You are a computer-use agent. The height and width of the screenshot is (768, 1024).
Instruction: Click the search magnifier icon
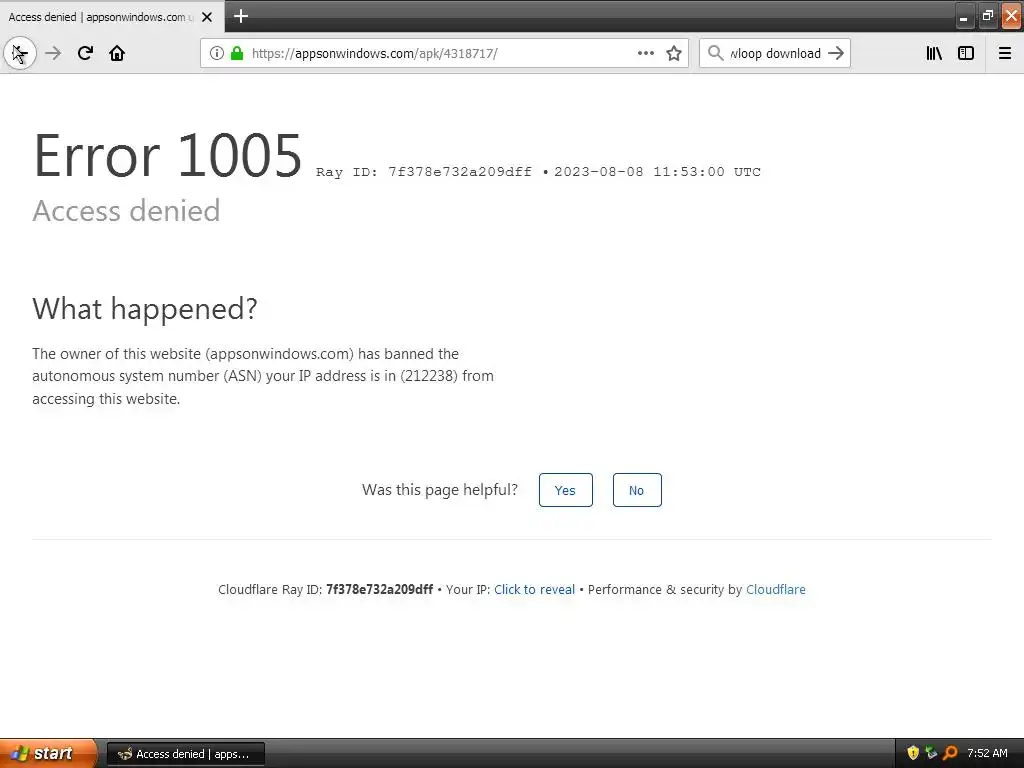[x=716, y=53]
